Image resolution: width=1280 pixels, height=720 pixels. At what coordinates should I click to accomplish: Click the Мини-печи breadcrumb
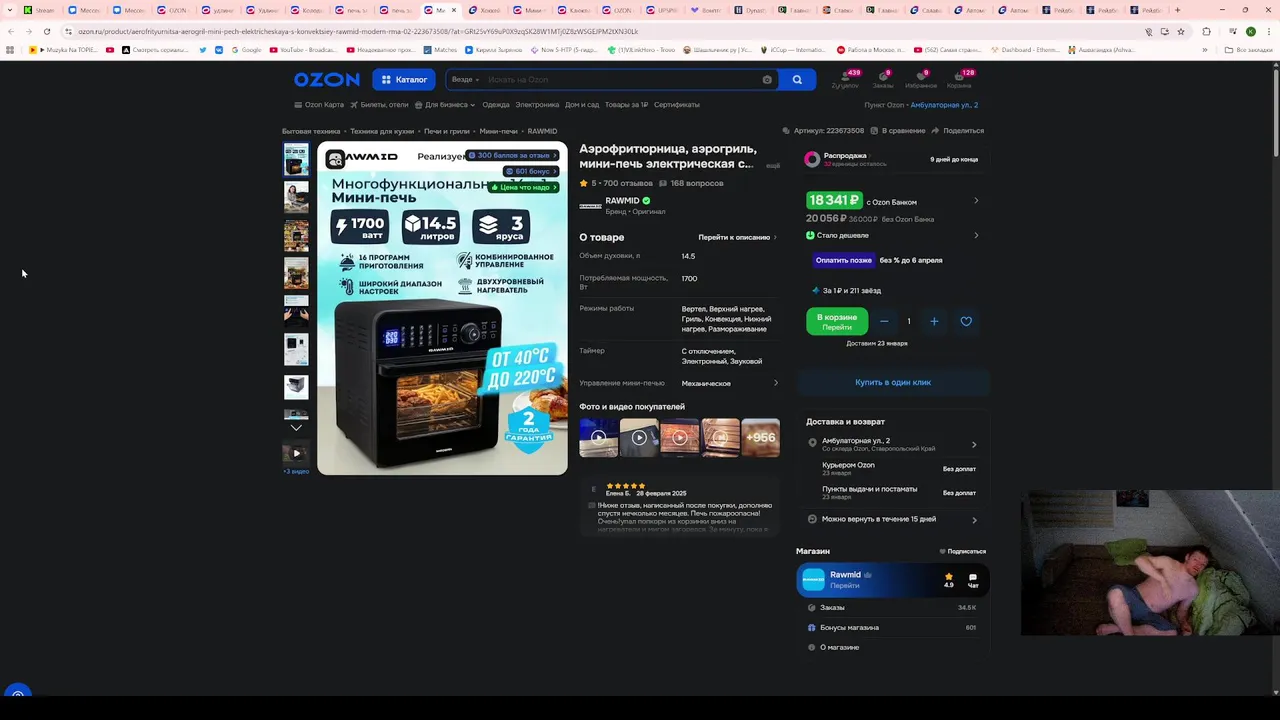coord(498,131)
